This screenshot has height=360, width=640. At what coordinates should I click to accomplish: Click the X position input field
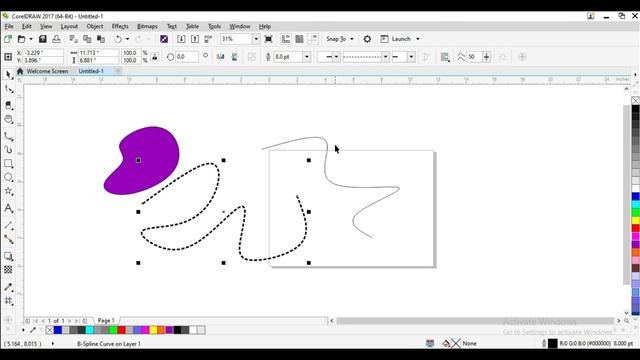[x=43, y=53]
